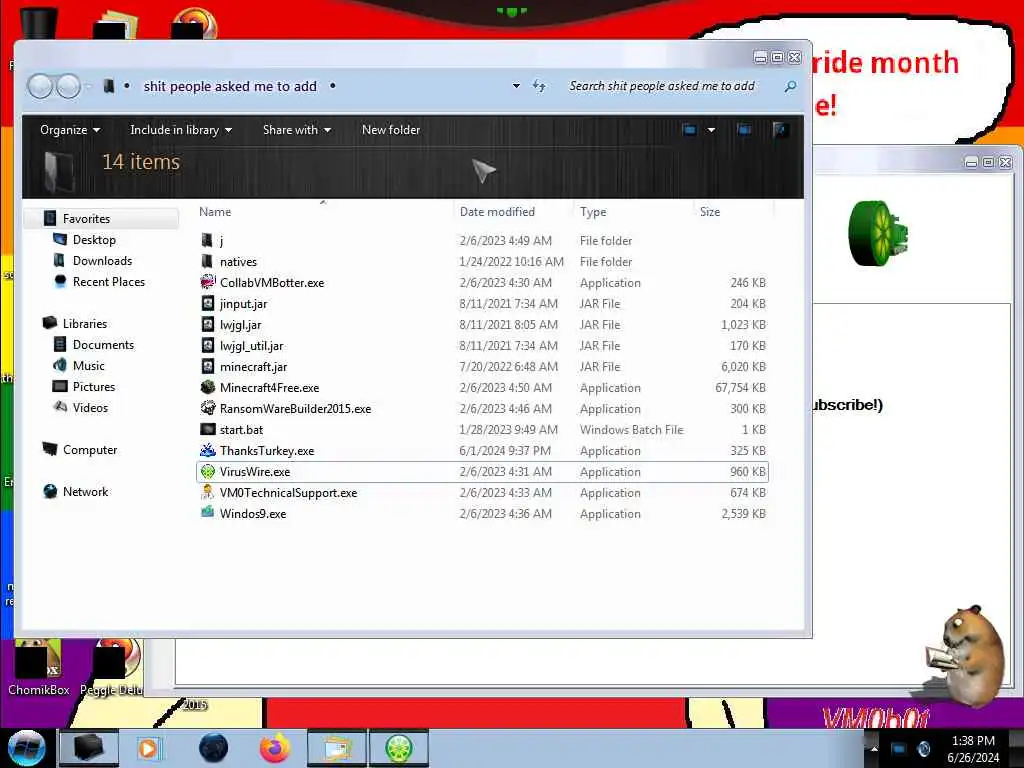This screenshot has width=1024, height=768.
Task: Expand the Include in library menu
Action: click(181, 130)
